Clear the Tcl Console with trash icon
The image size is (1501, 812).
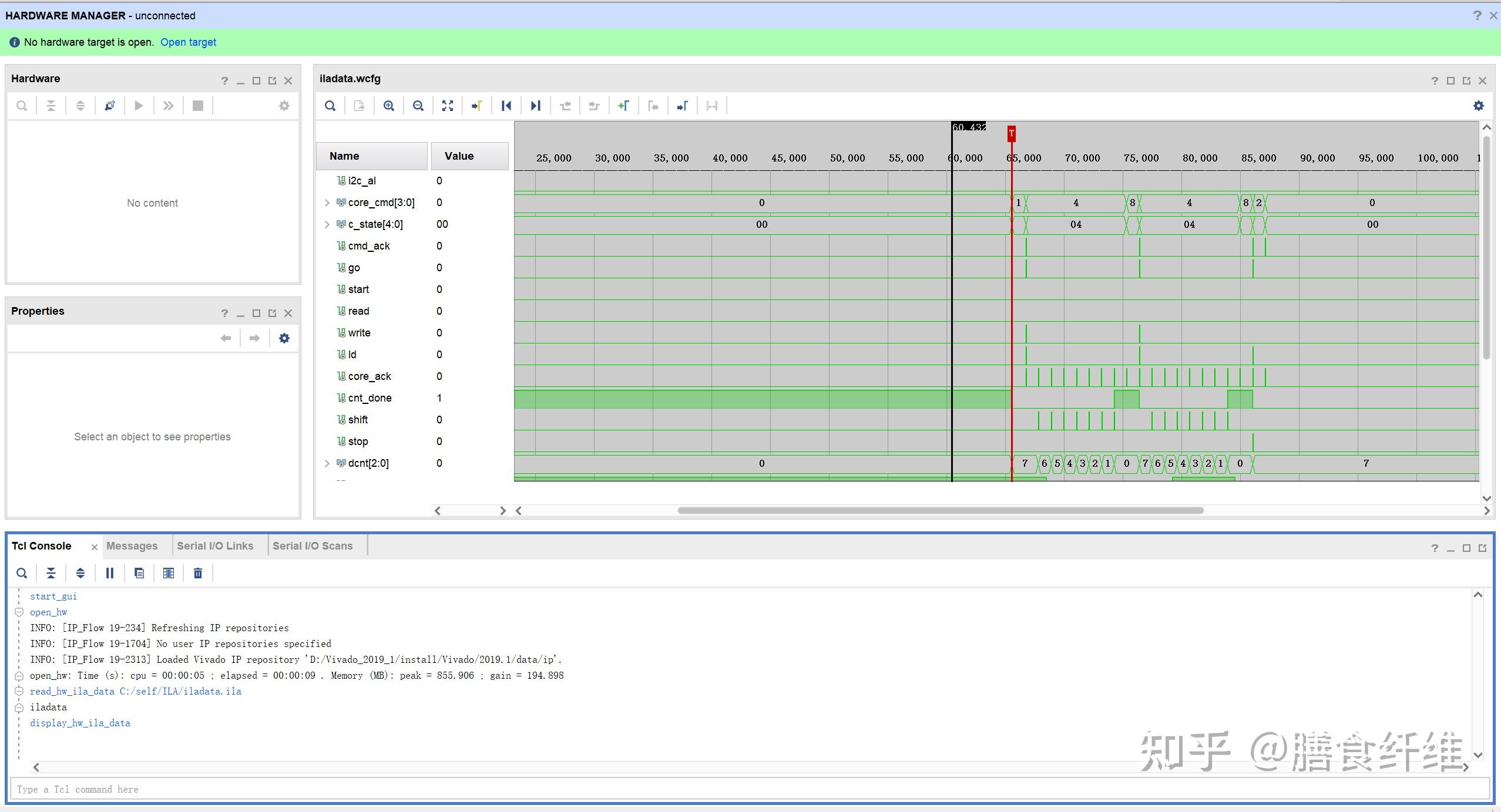[x=198, y=573]
